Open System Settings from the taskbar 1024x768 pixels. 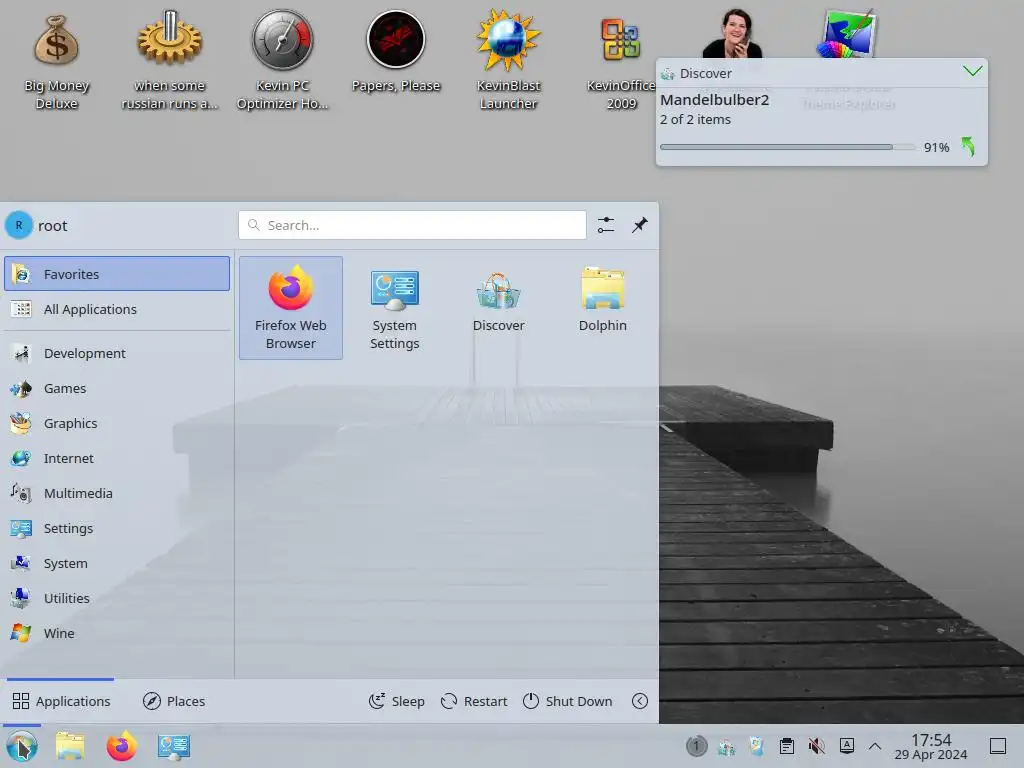point(174,746)
